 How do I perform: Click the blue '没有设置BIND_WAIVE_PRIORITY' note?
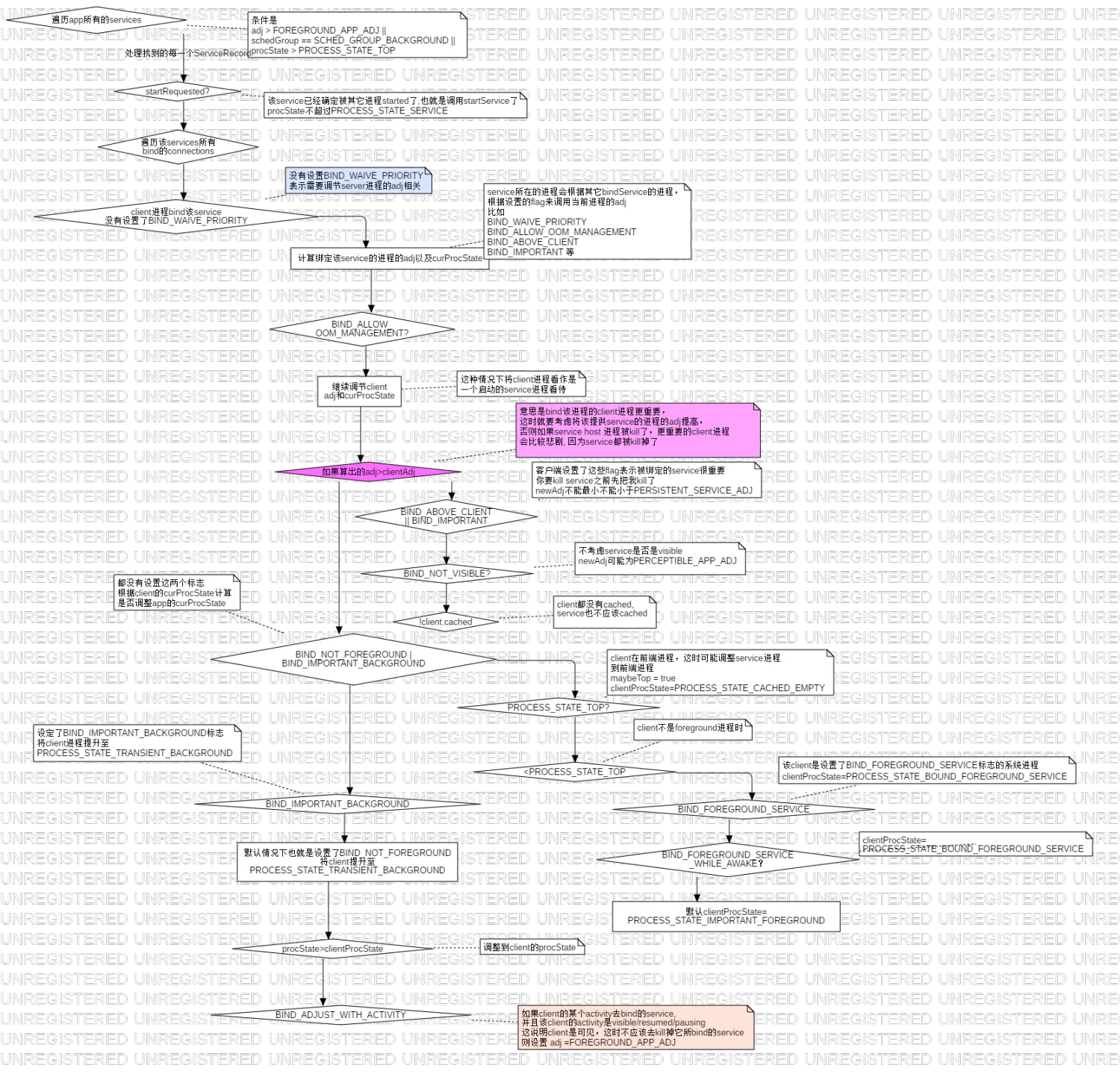(359, 181)
